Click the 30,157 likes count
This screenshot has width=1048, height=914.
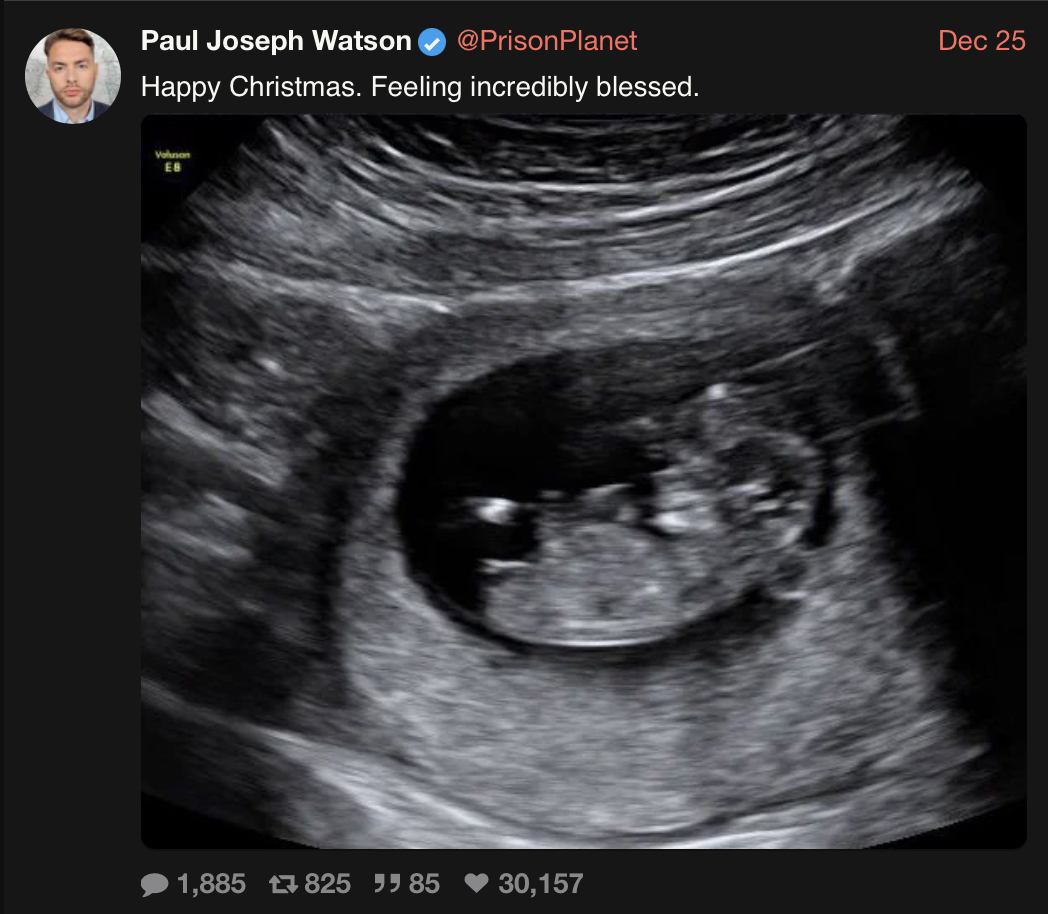(x=541, y=884)
